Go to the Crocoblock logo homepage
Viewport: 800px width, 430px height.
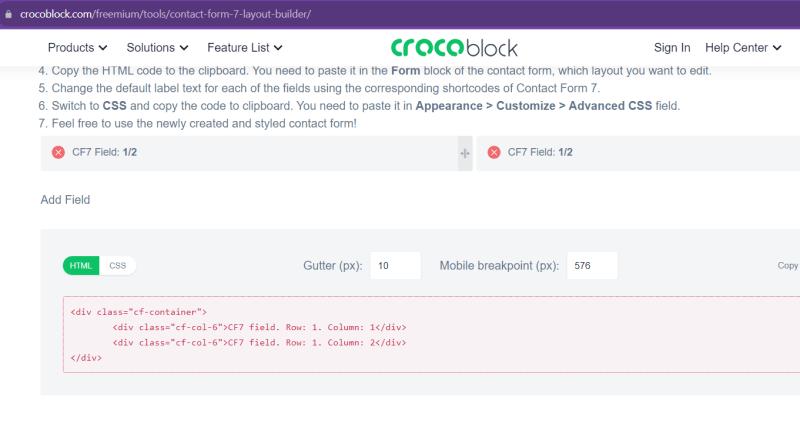[454, 47]
